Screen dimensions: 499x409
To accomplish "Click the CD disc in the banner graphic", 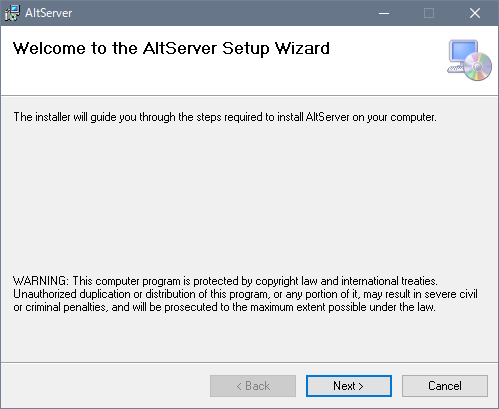I will click(478, 67).
